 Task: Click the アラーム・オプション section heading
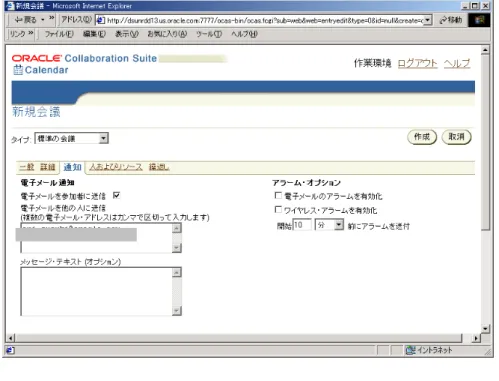(x=306, y=183)
